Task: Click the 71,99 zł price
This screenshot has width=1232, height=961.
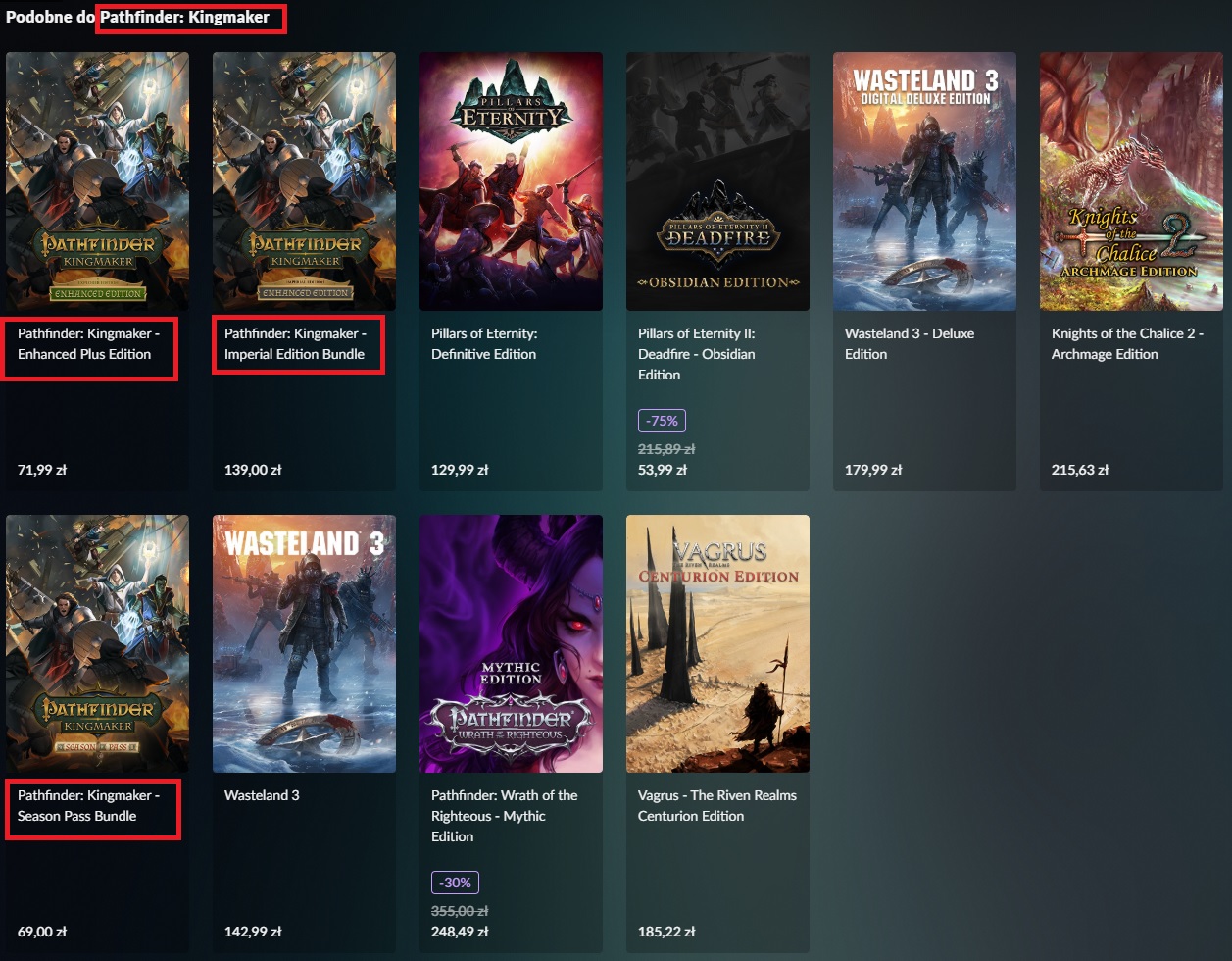Action: [42, 470]
